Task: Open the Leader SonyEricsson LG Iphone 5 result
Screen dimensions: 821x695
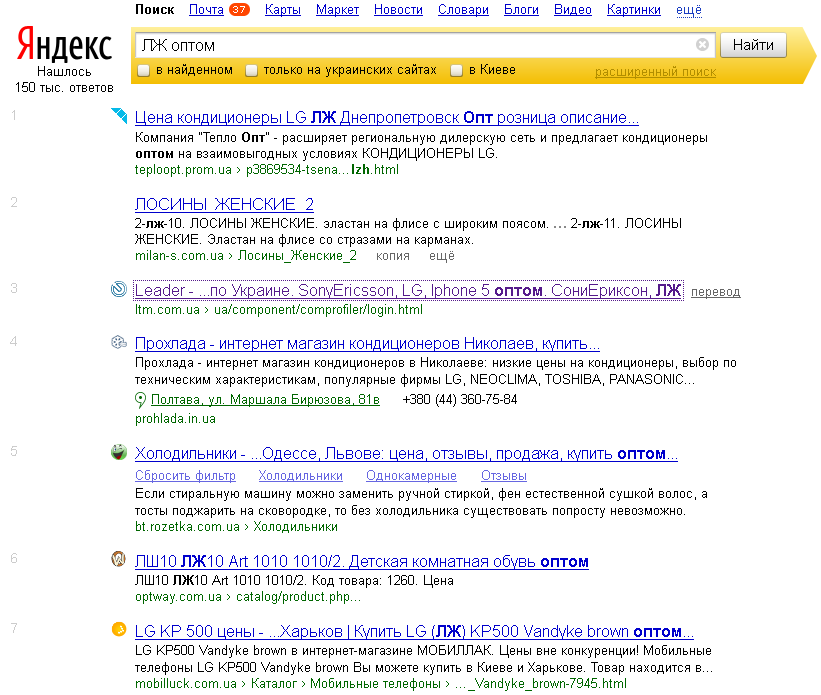Action: (408, 290)
